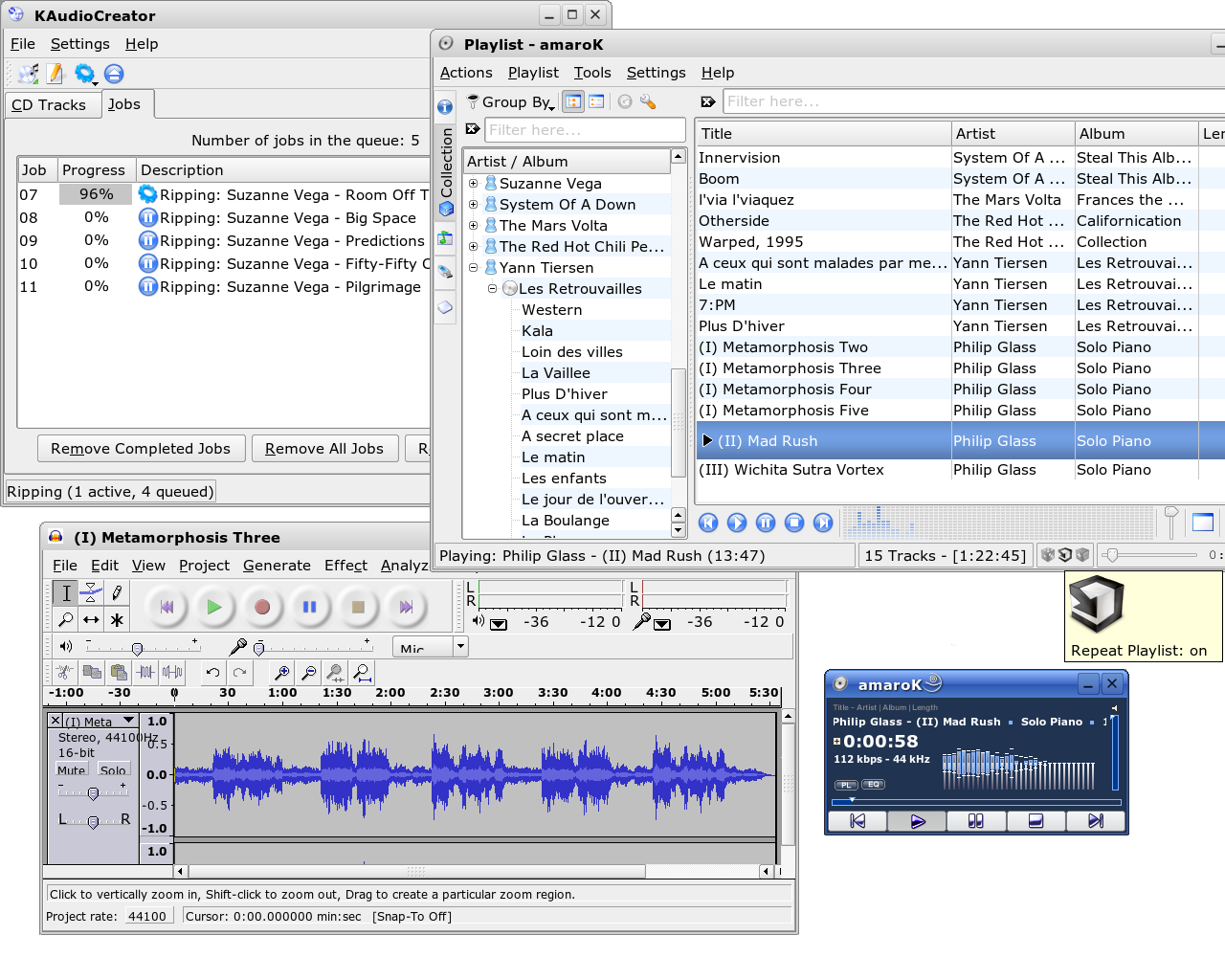Click amaroK playlist Previous track button
Image resolution: width=1225 pixels, height=980 pixels.
pyautogui.click(x=708, y=523)
